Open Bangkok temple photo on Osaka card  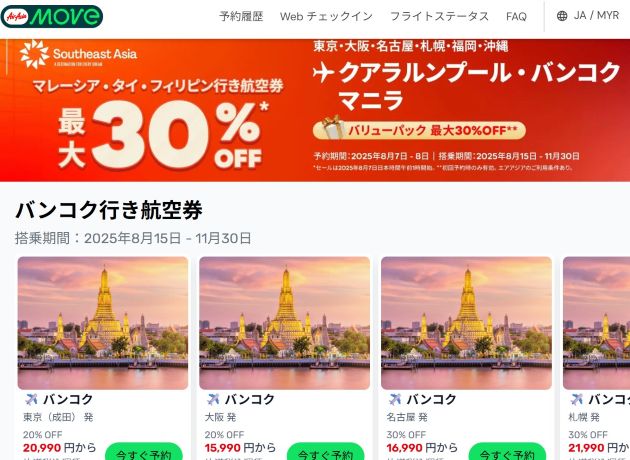click(x=284, y=323)
